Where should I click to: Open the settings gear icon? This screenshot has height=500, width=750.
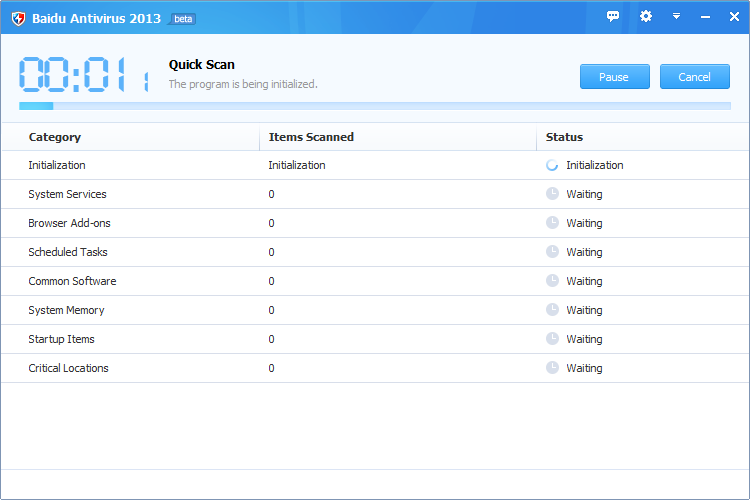click(x=646, y=16)
